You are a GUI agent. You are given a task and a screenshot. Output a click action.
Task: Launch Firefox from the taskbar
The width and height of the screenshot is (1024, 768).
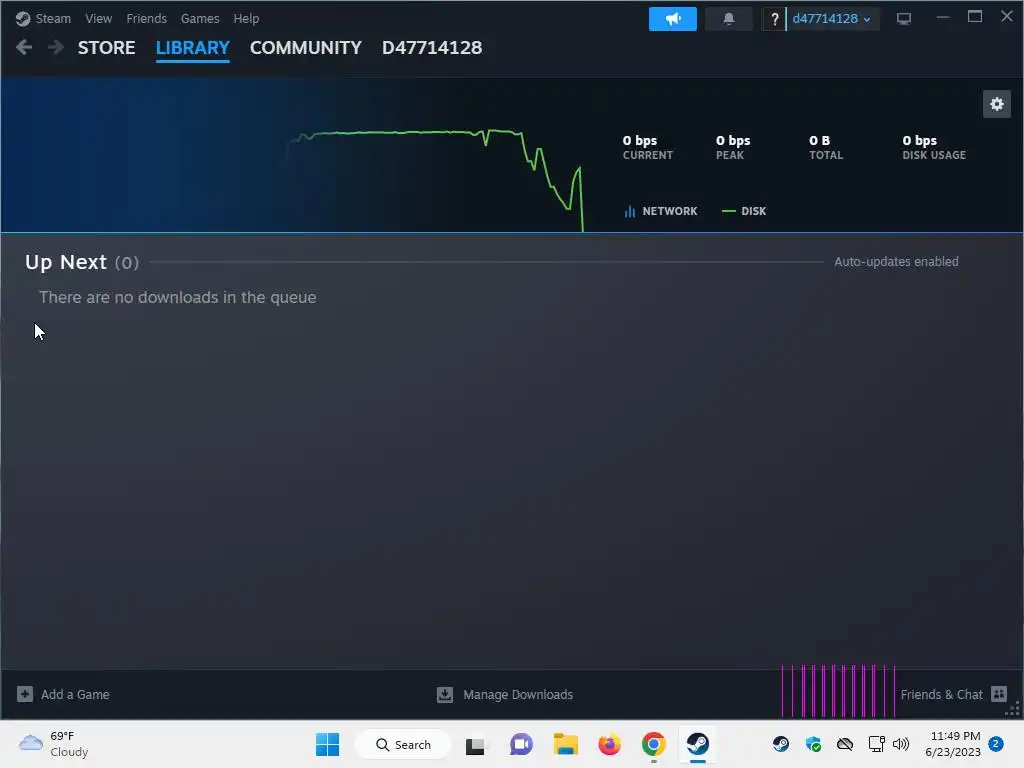click(609, 744)
